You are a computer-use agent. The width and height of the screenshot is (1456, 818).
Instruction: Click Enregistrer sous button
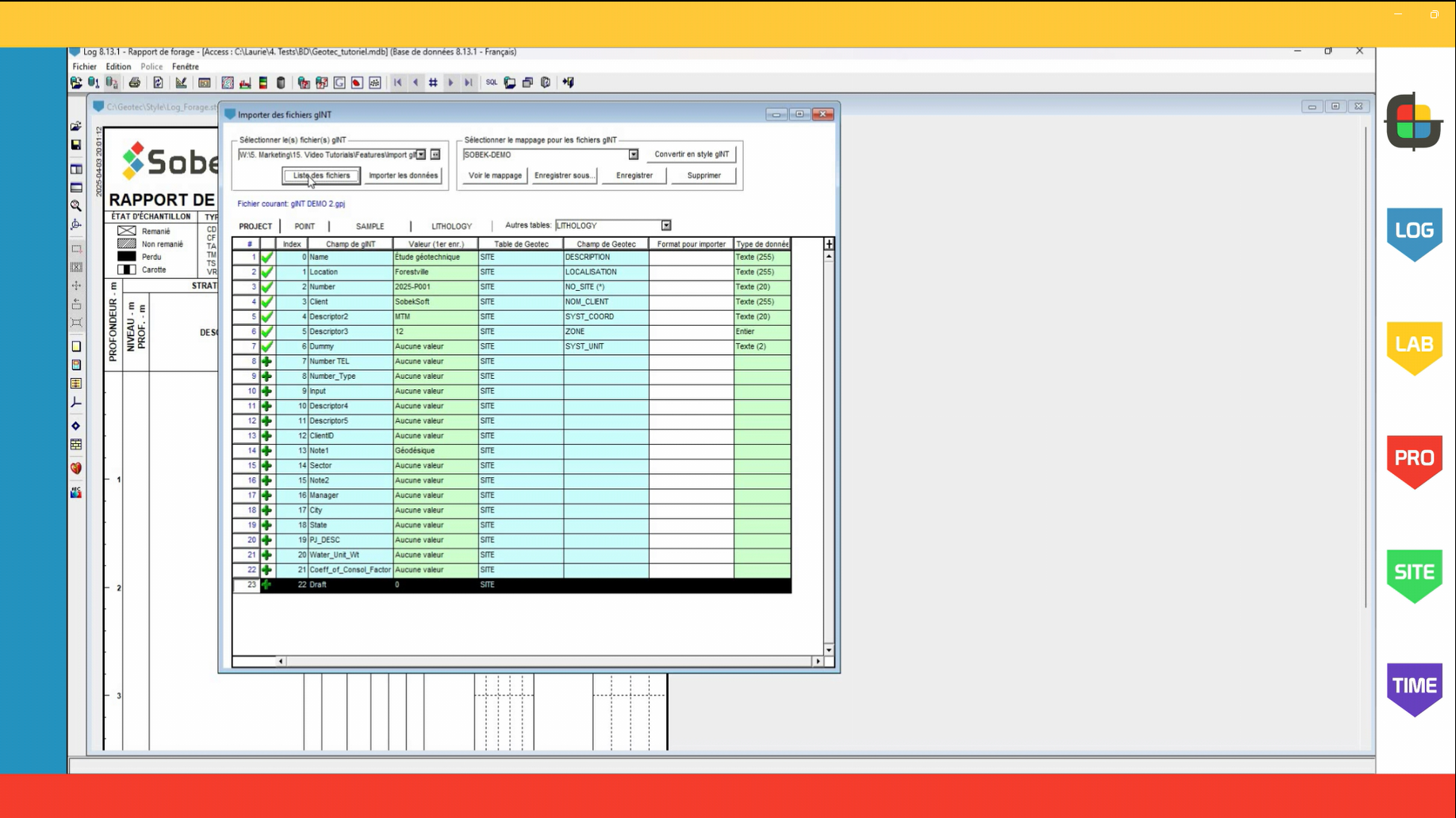[564, 176]
